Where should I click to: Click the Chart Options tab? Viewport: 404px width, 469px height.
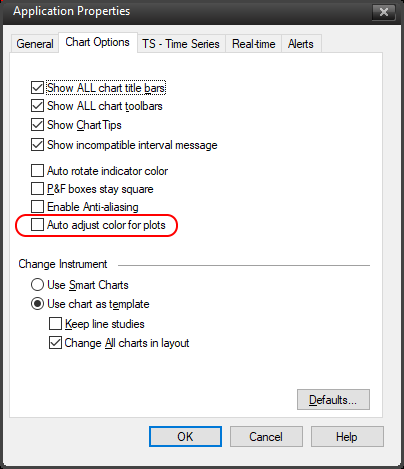98,42
